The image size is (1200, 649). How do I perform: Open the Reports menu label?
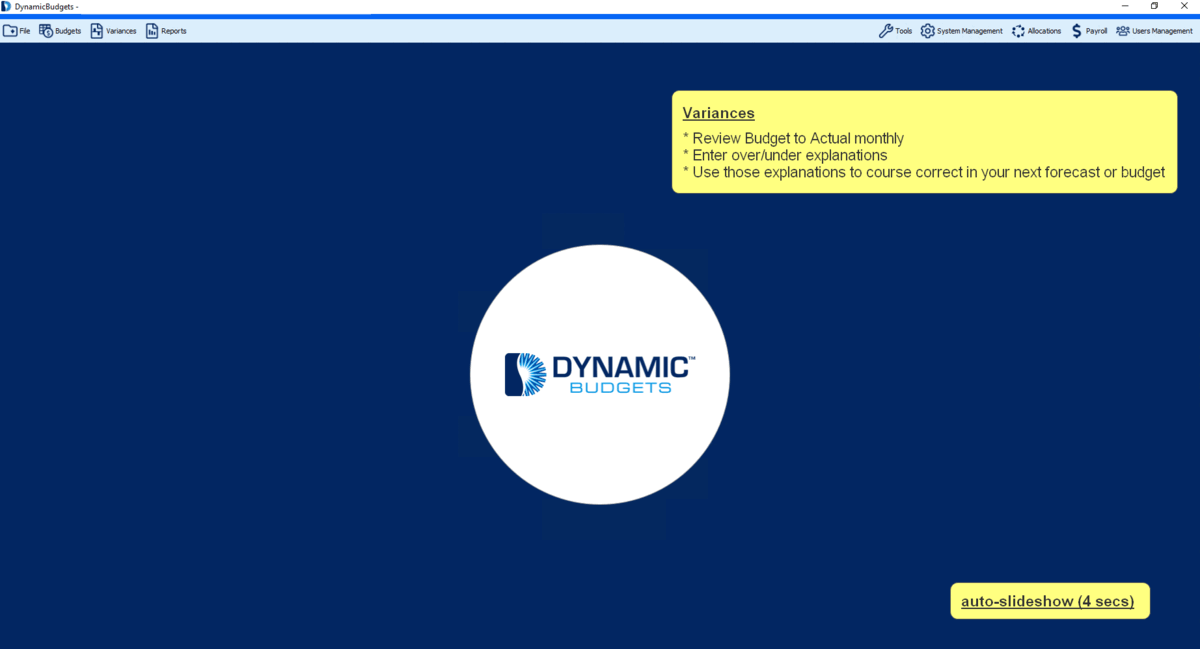coord(174,31)
